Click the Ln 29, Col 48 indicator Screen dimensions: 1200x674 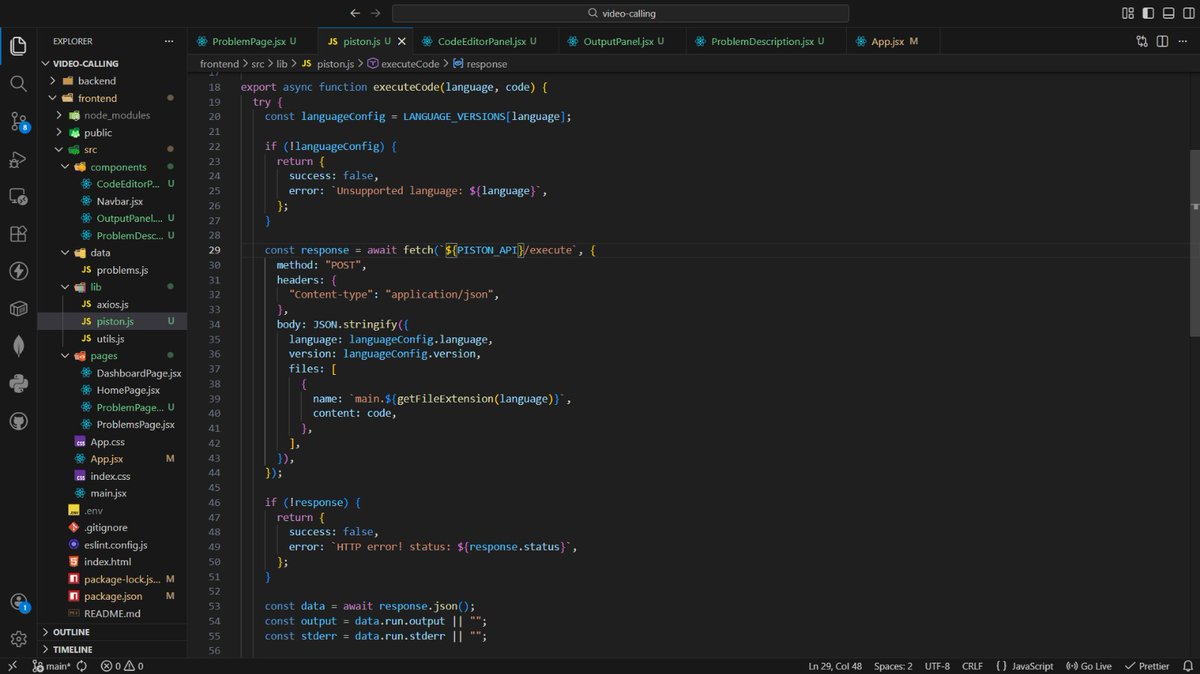834,666
